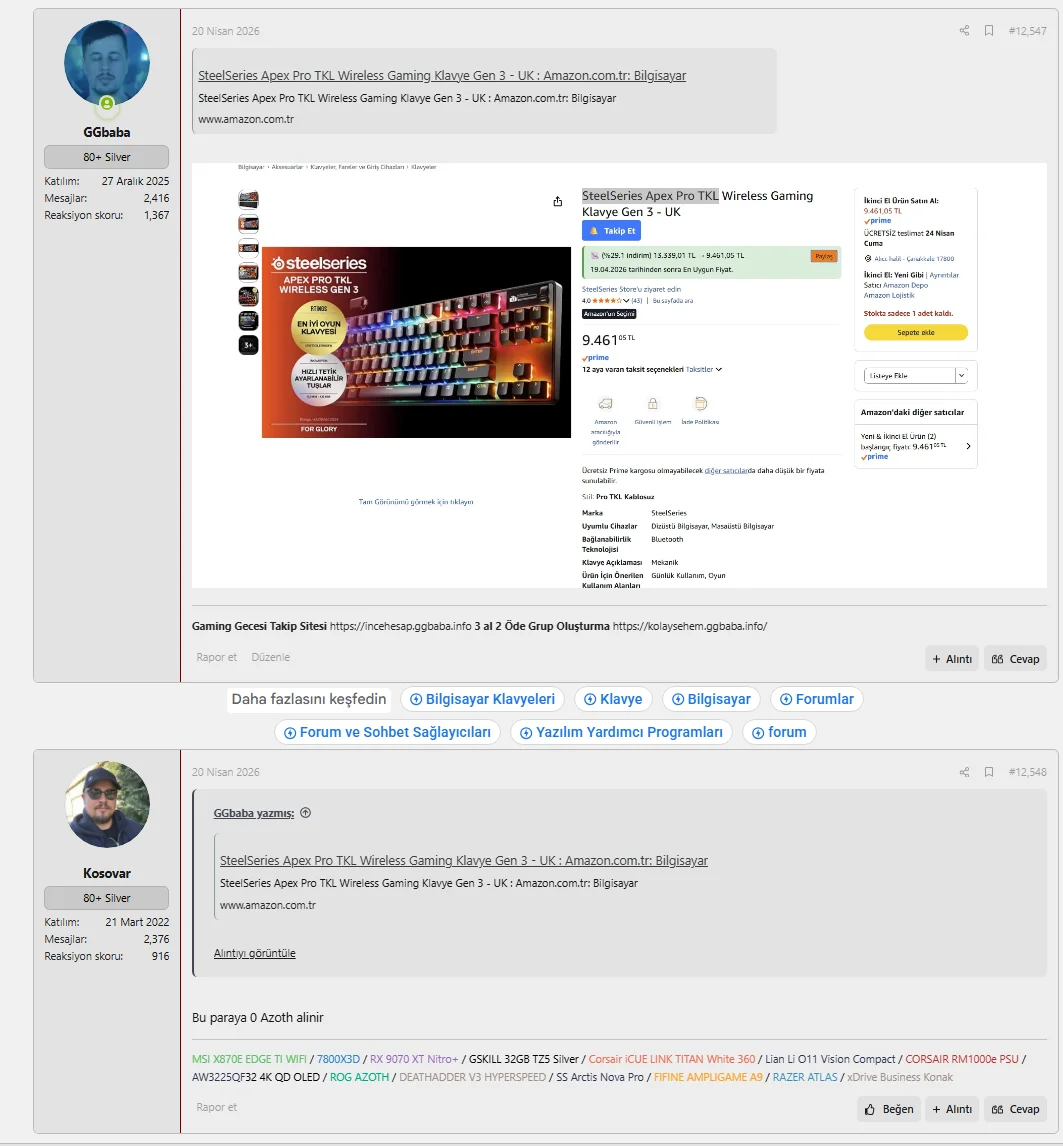Click Düzenle on GGbaba's post

(271, 657)
